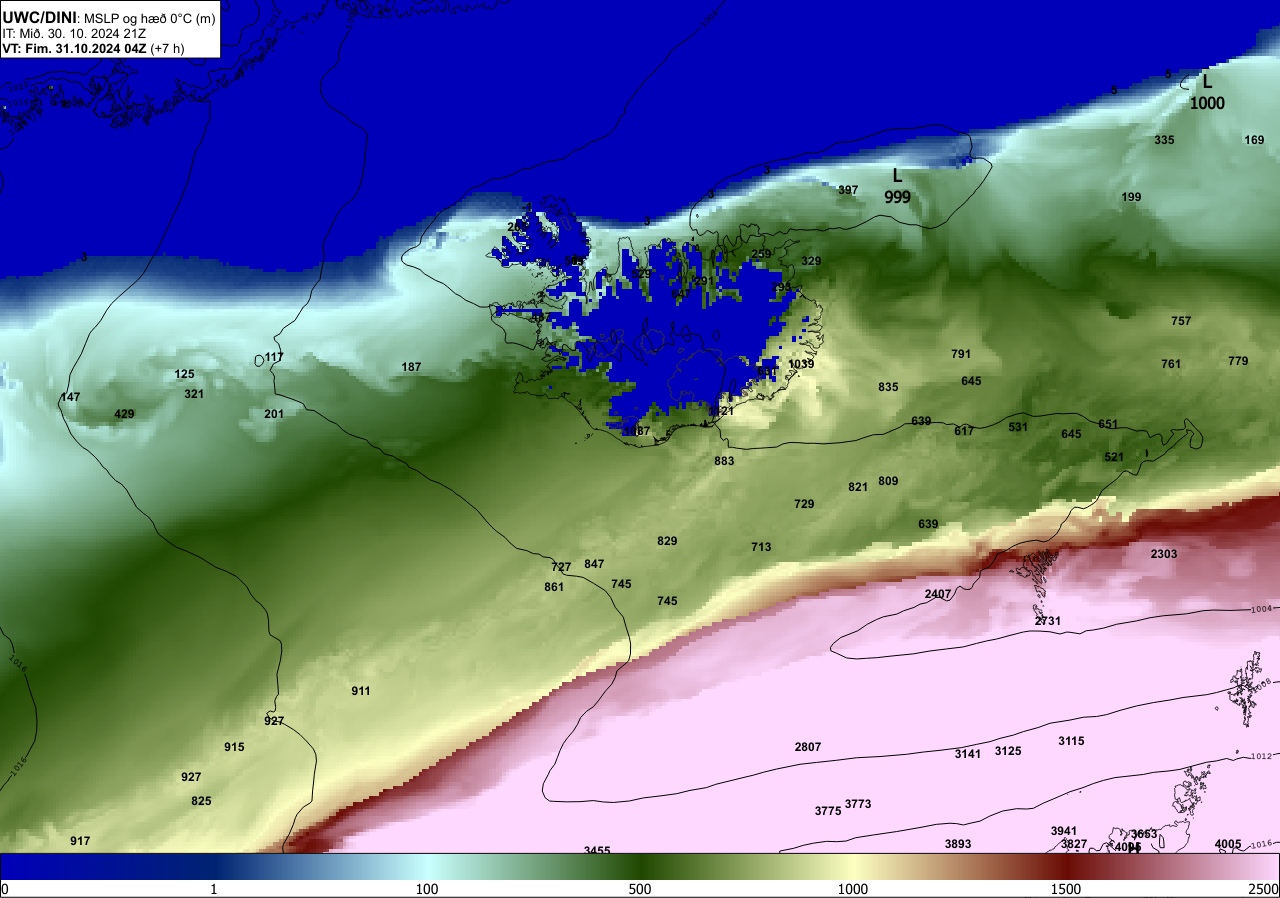Select the 791 height label
This screenshot has width=1280, height=898.
(x=961, y=354)
